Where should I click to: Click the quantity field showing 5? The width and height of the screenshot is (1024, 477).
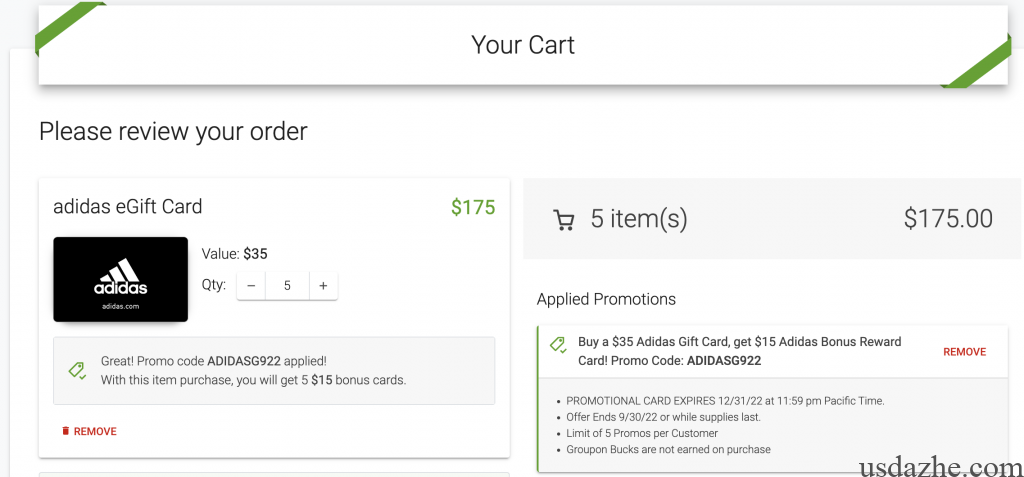(287, 285)
